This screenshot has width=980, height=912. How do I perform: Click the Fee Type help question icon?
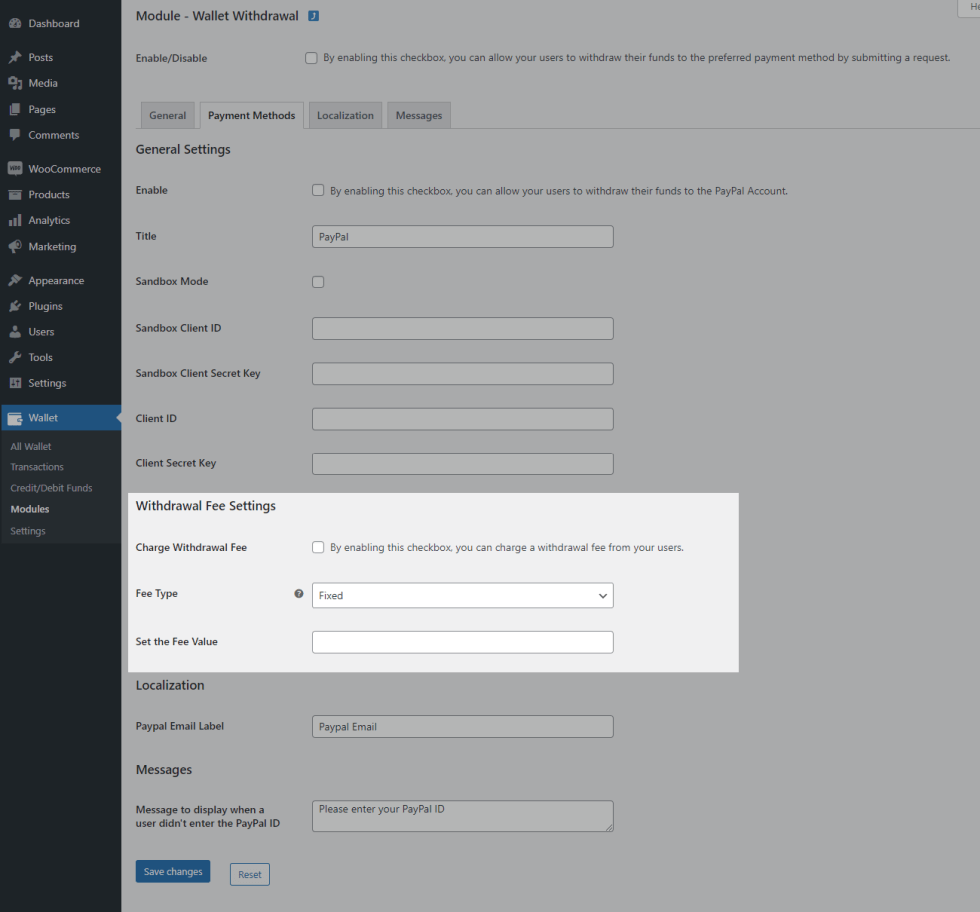click(298, 593)
